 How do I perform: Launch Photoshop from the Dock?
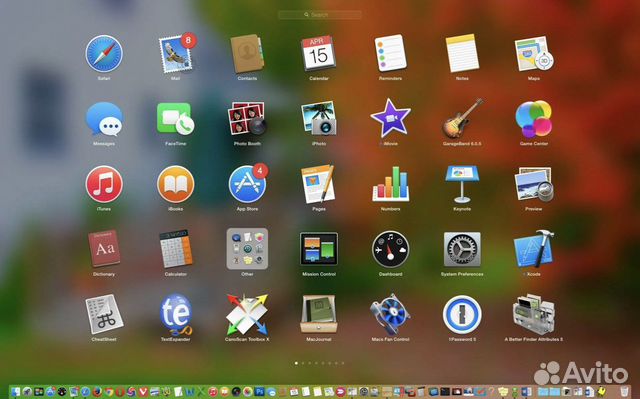(260, 392)
